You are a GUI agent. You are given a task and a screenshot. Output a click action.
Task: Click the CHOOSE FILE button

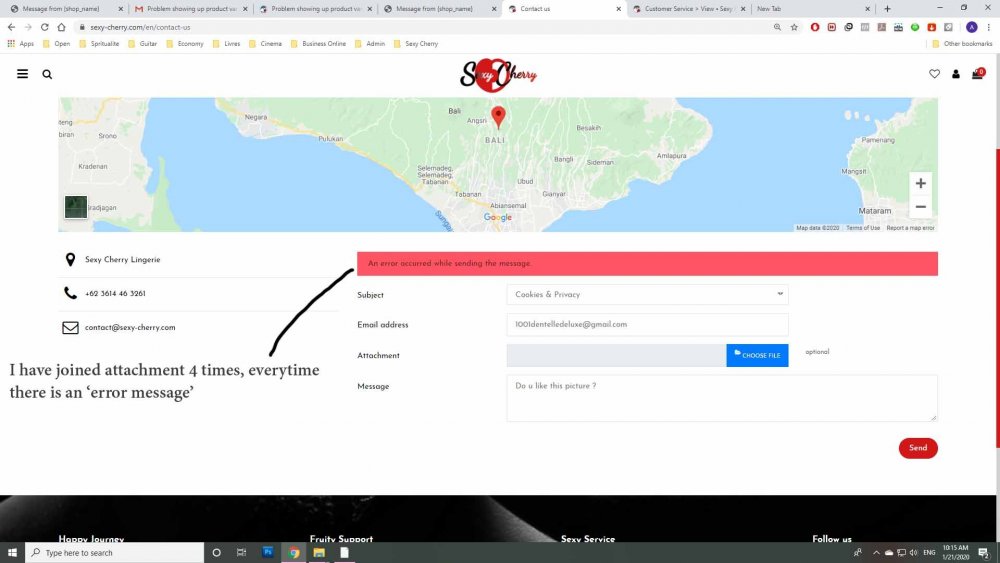coord(757,355)
